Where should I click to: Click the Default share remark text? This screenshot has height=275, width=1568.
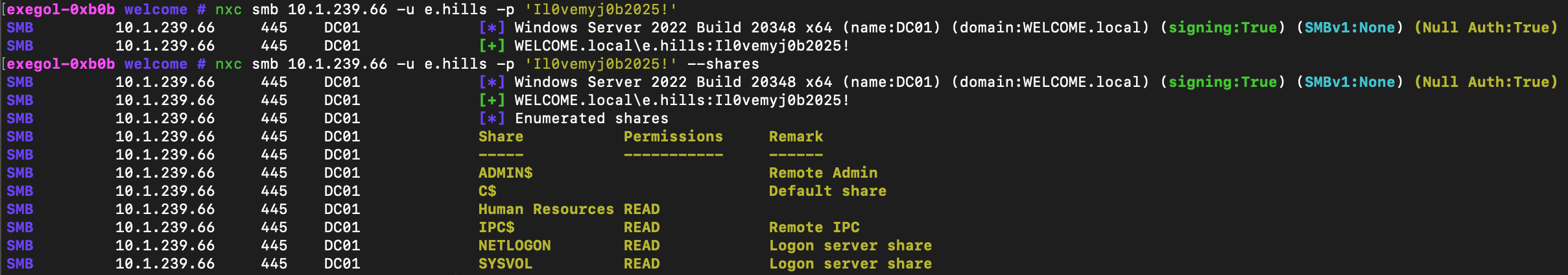pyautogui.click(x=827, y=191)
